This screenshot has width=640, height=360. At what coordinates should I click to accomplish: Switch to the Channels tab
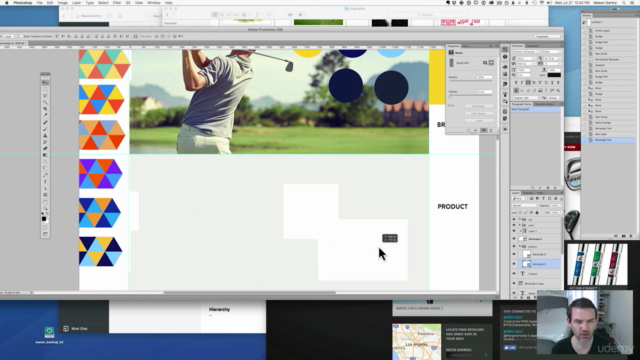click(x=528, y=193)
